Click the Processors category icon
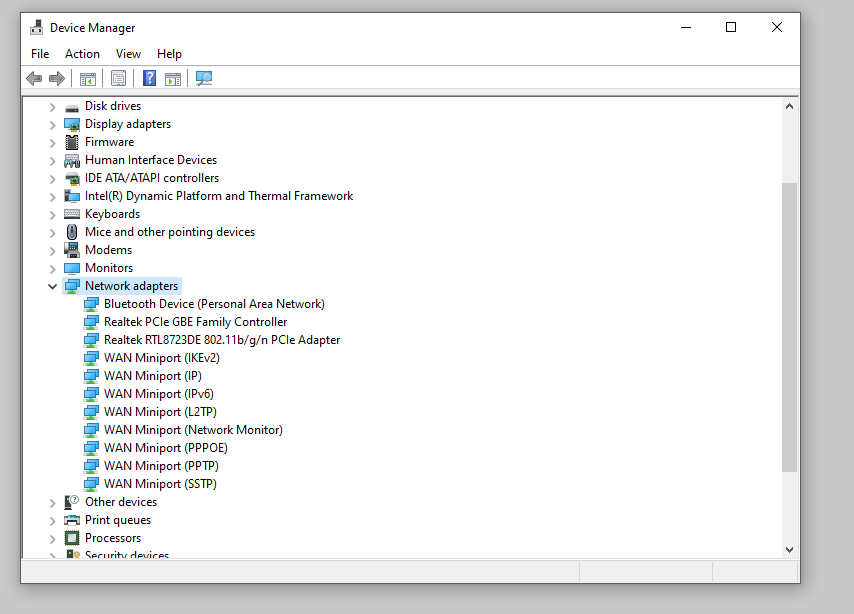854x614 pixels. 72,538
